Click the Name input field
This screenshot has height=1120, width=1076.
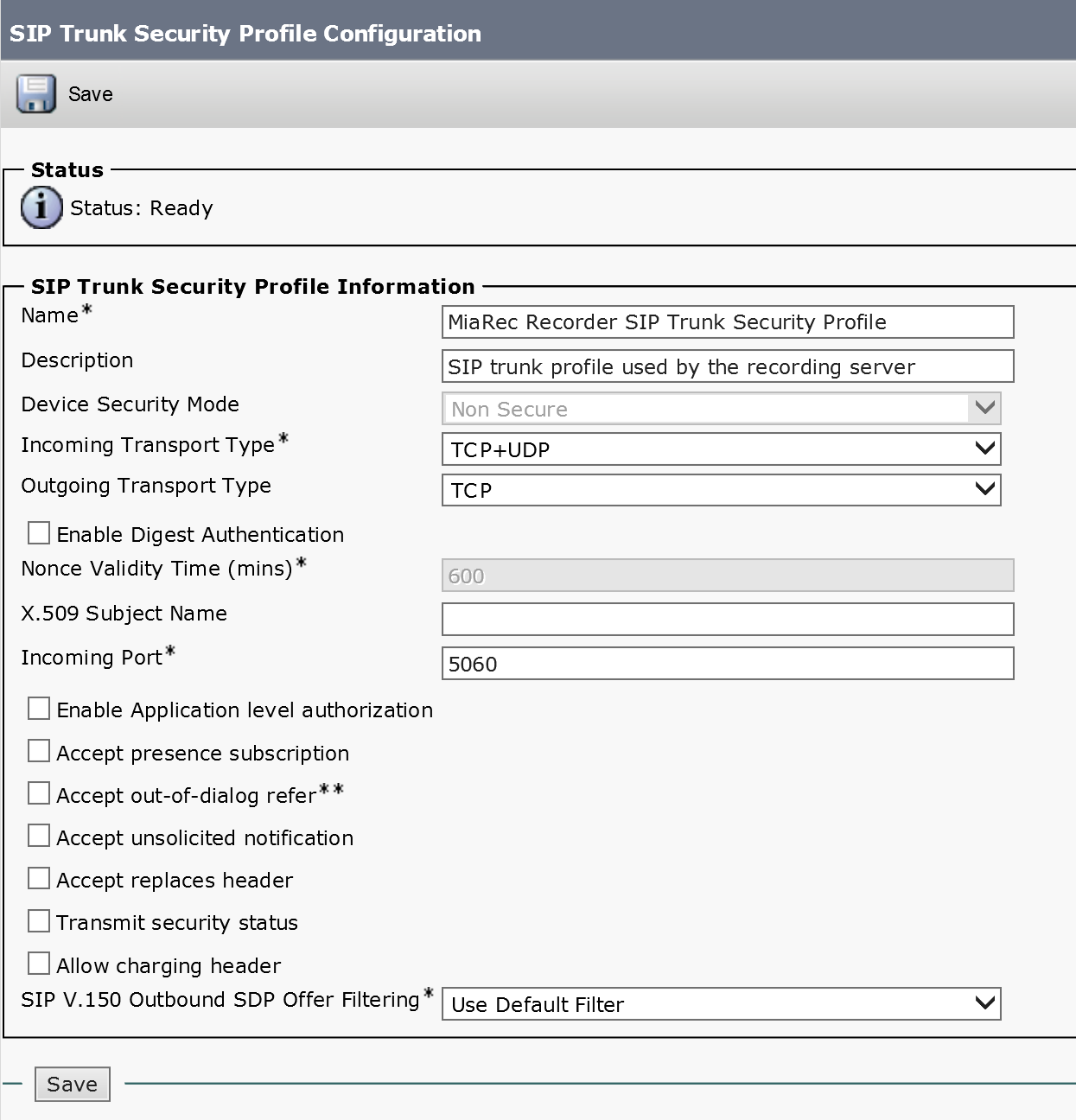click(728, 321)
